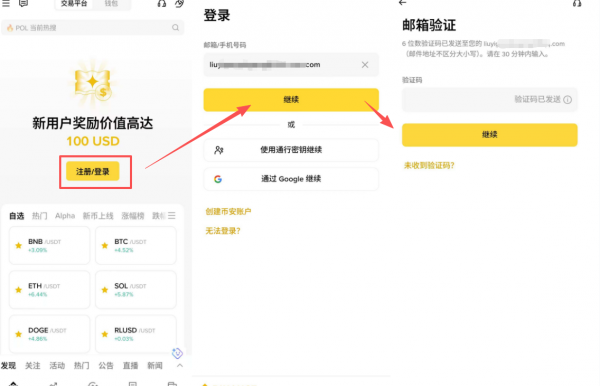
Task: Toggle the favorite star on DOGE
Action: (x=18, y=334)
